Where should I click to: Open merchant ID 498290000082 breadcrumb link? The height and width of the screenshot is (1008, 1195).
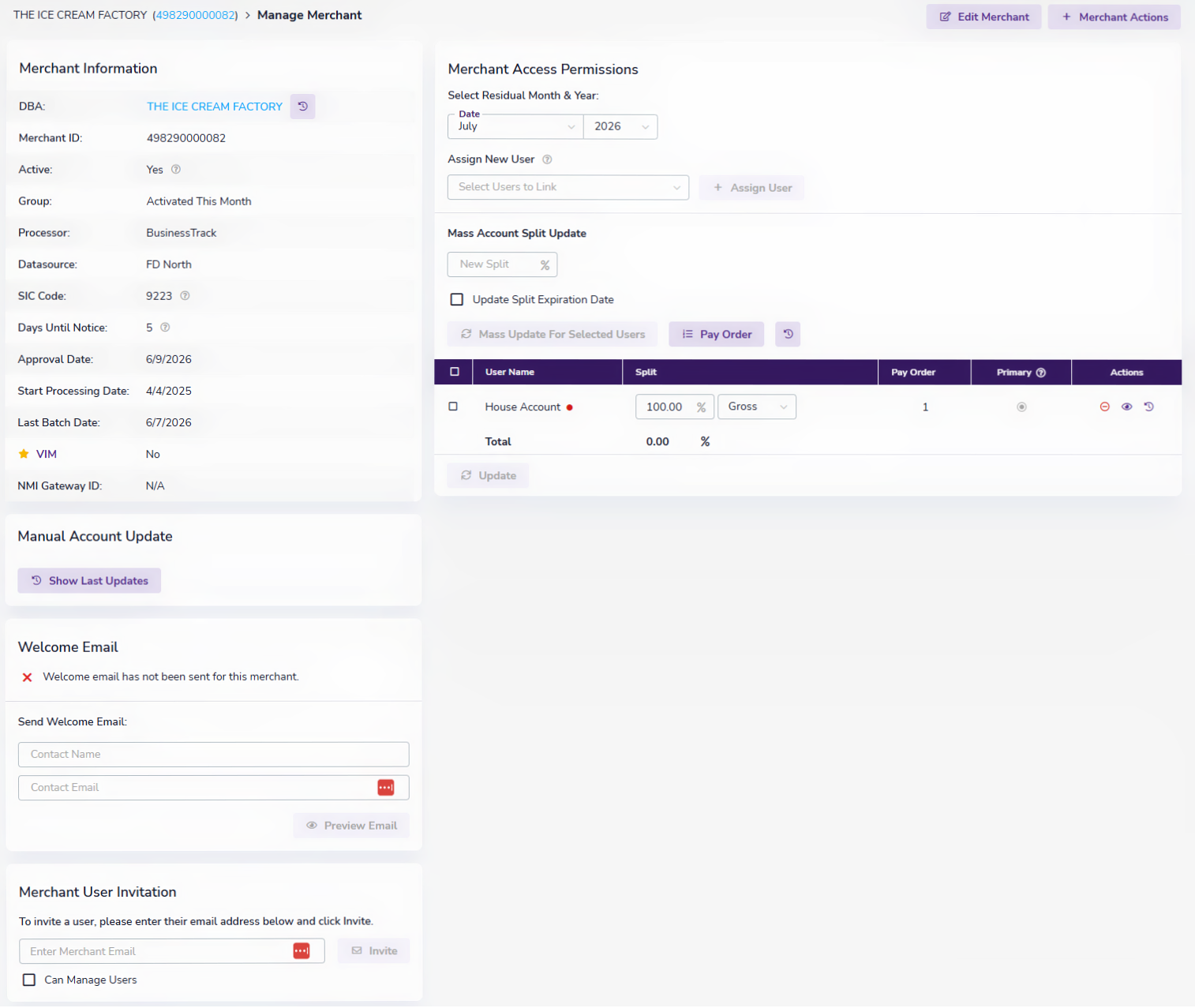point(196,15)
